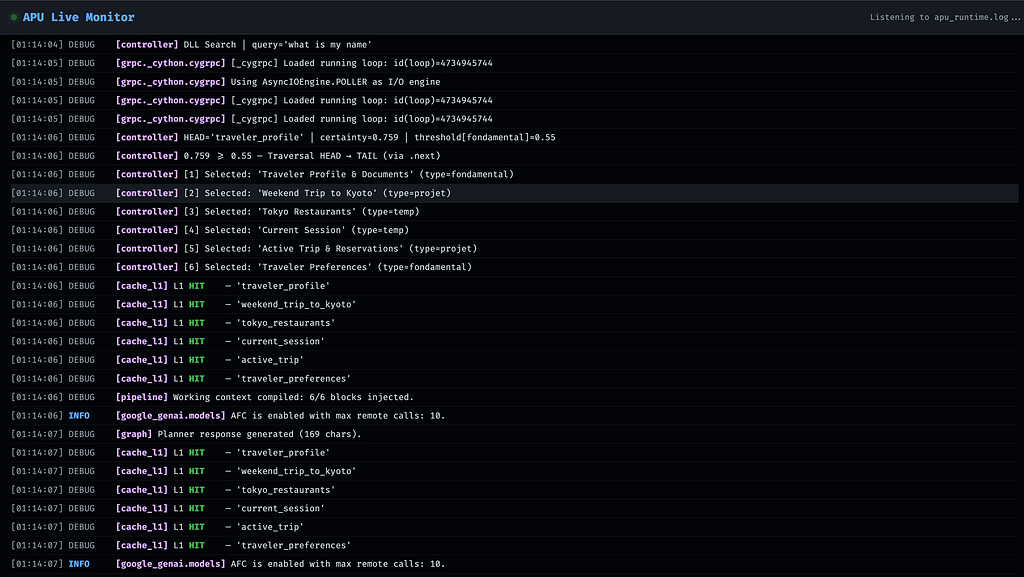Select '[3] Selected: Tokyo Restaurants' line
1024x577 pixels.
515,211
